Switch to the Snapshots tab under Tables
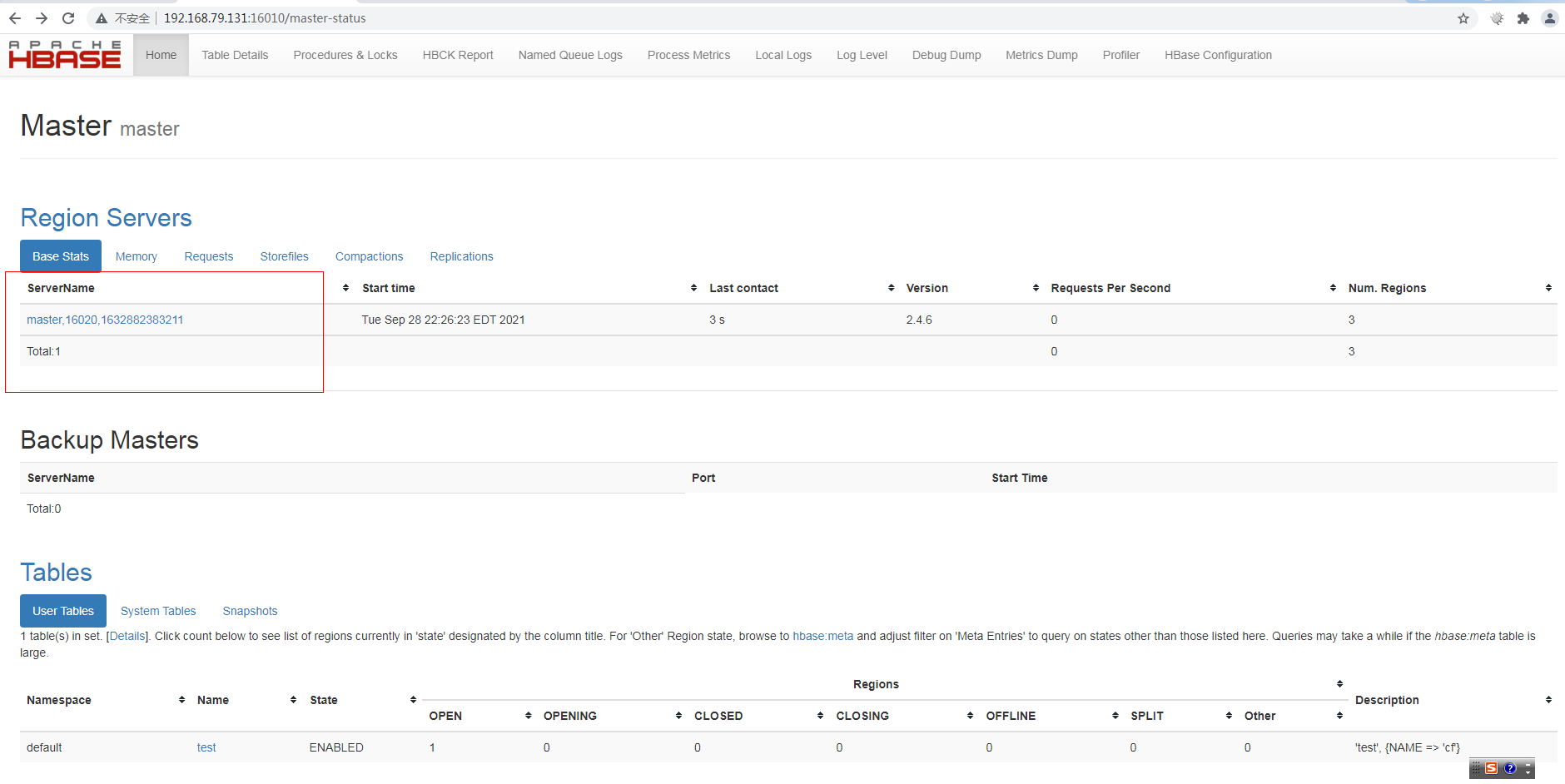 pyautogui.click(x=250, y=611)
